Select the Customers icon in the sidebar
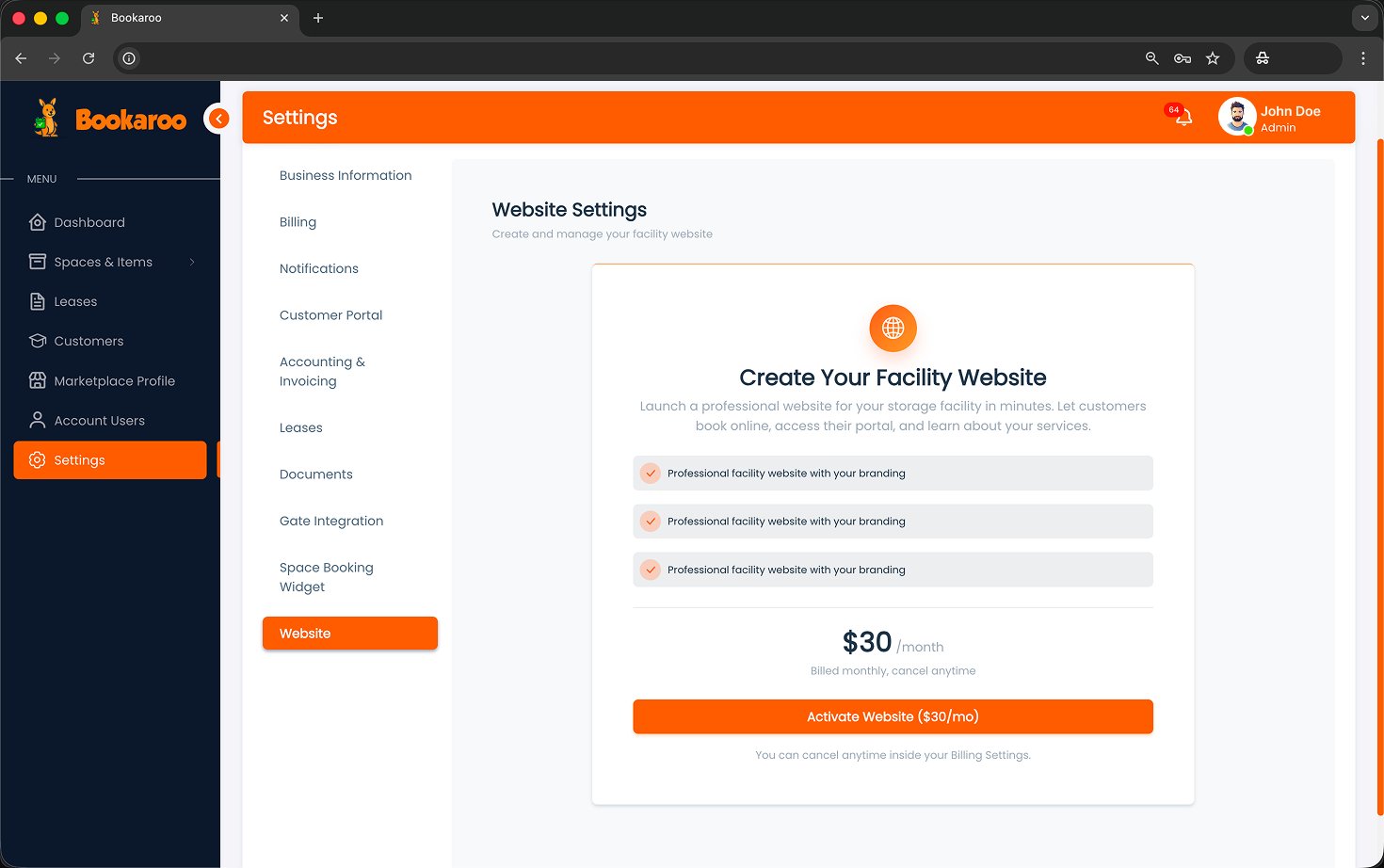The height and width of the screenshot is (868, 1384). click(38, 341)
